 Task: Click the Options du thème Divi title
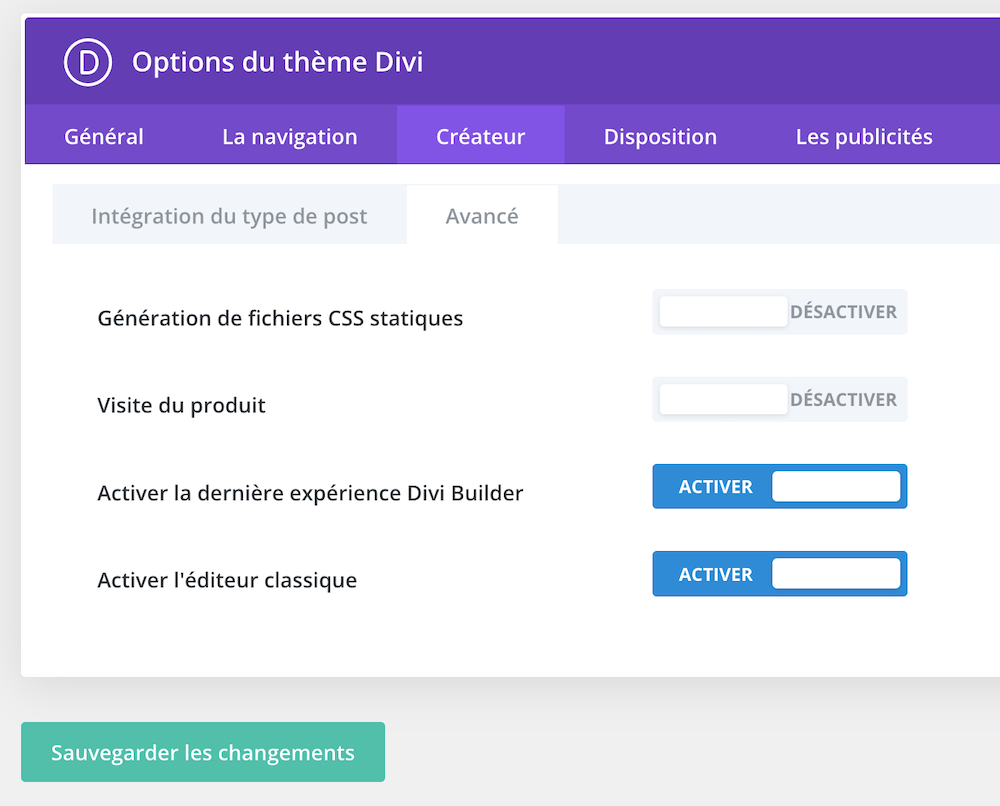pos(277,62)
